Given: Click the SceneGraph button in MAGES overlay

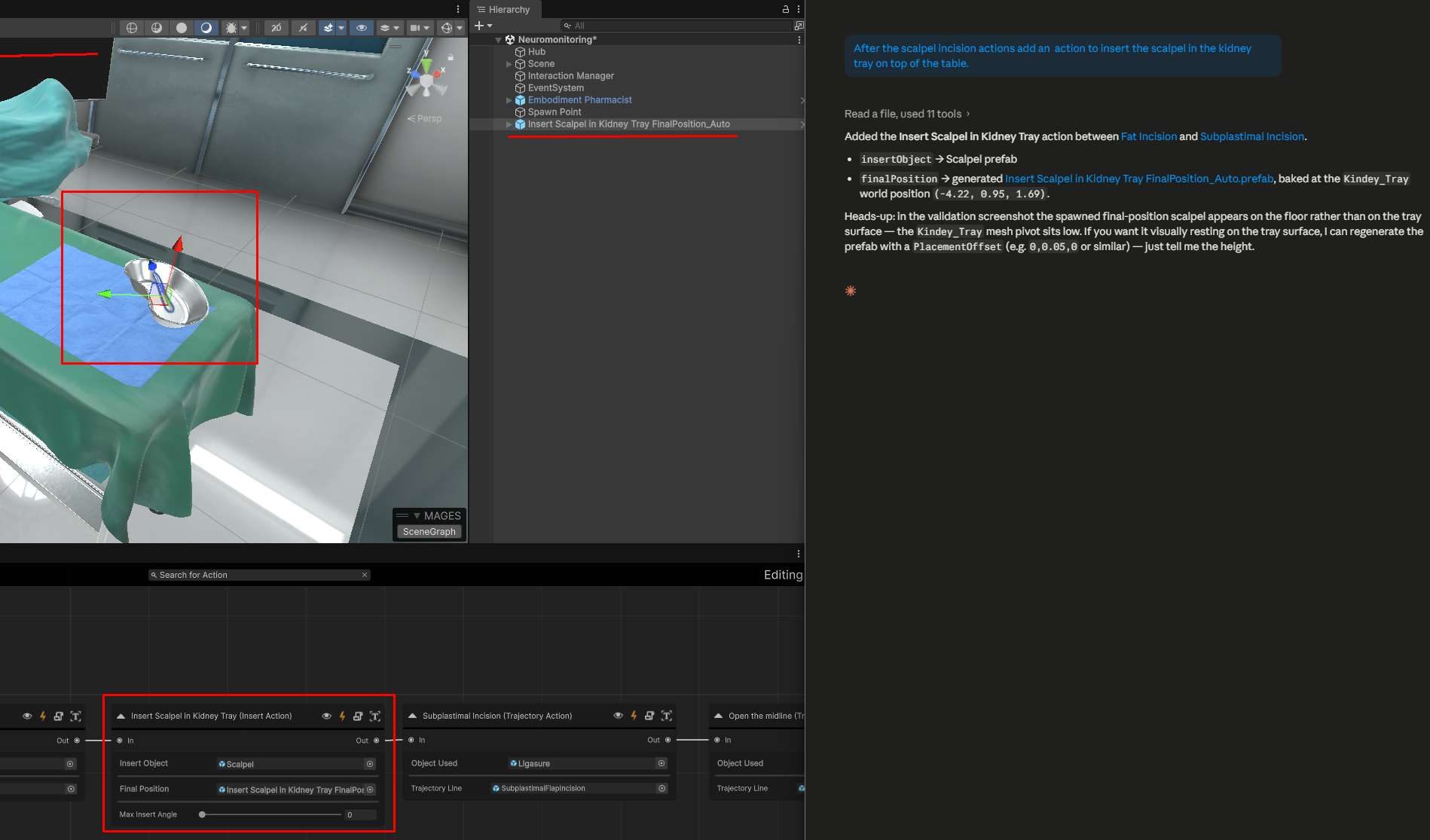Looking at the screenshot, I should click(x=429, y=532).
